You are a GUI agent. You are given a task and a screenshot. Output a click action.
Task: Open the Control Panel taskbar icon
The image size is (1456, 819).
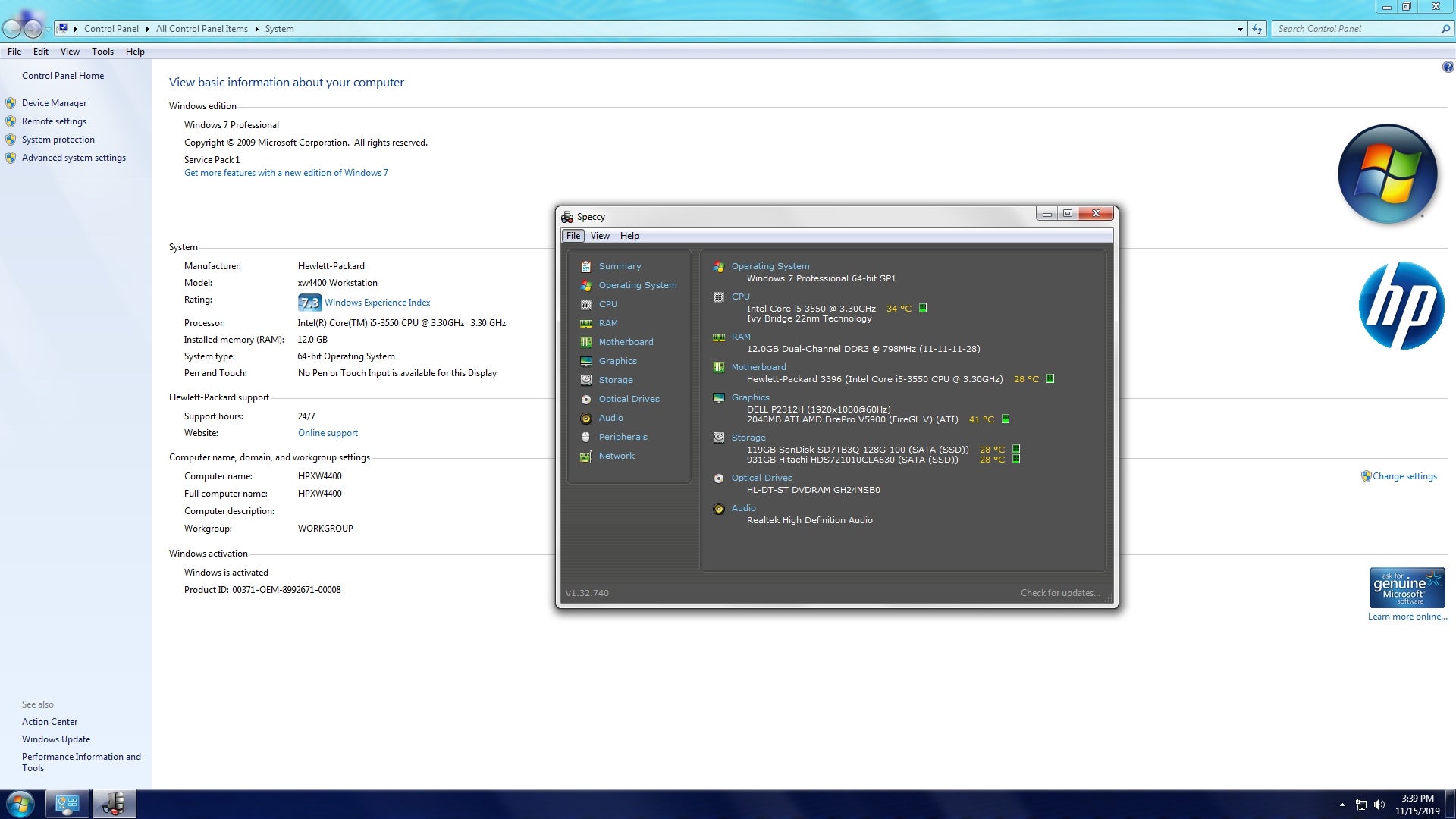tap(67, 804)
